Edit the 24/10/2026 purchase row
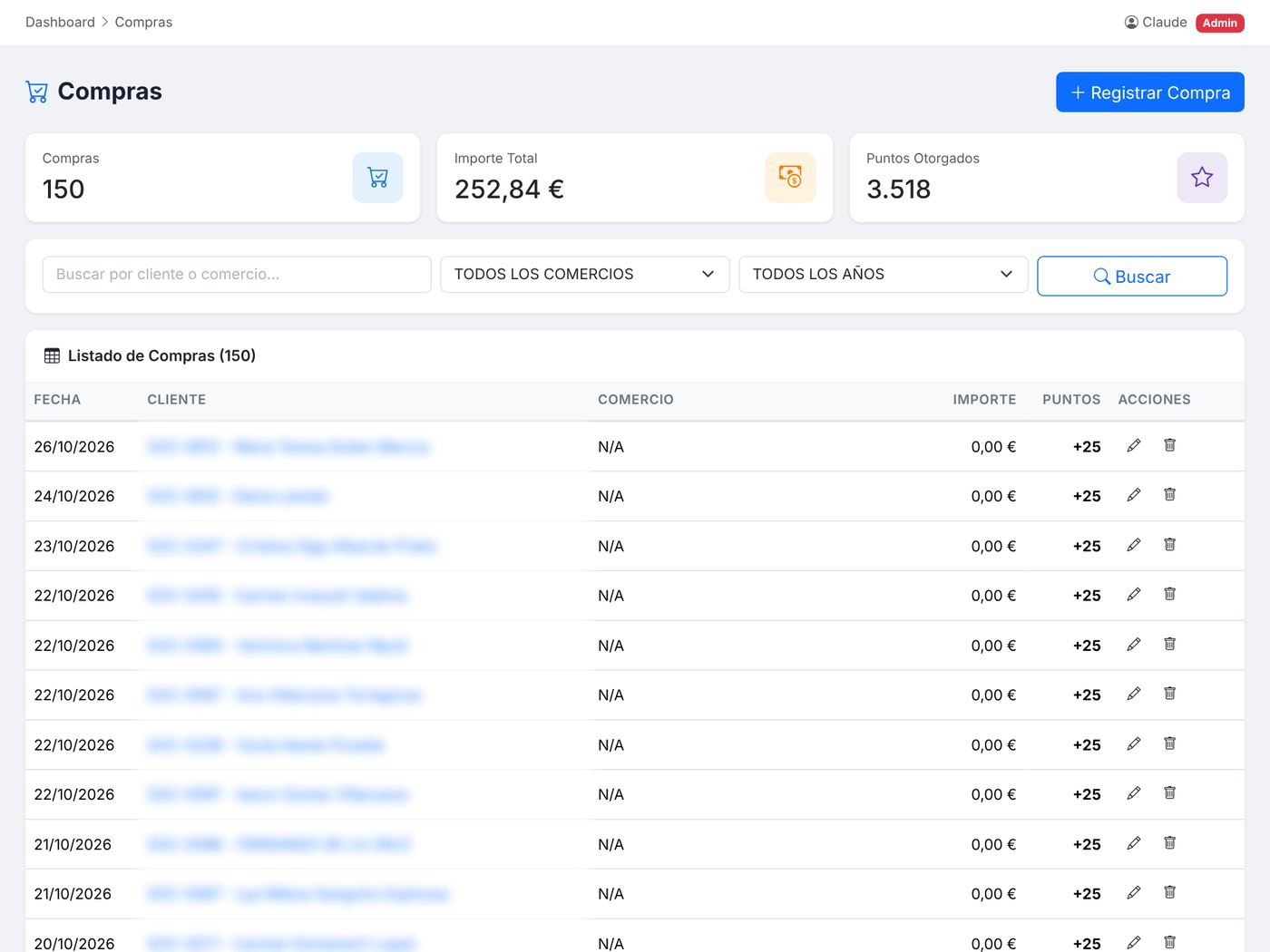1270x952 pixels. point(1133,495)
